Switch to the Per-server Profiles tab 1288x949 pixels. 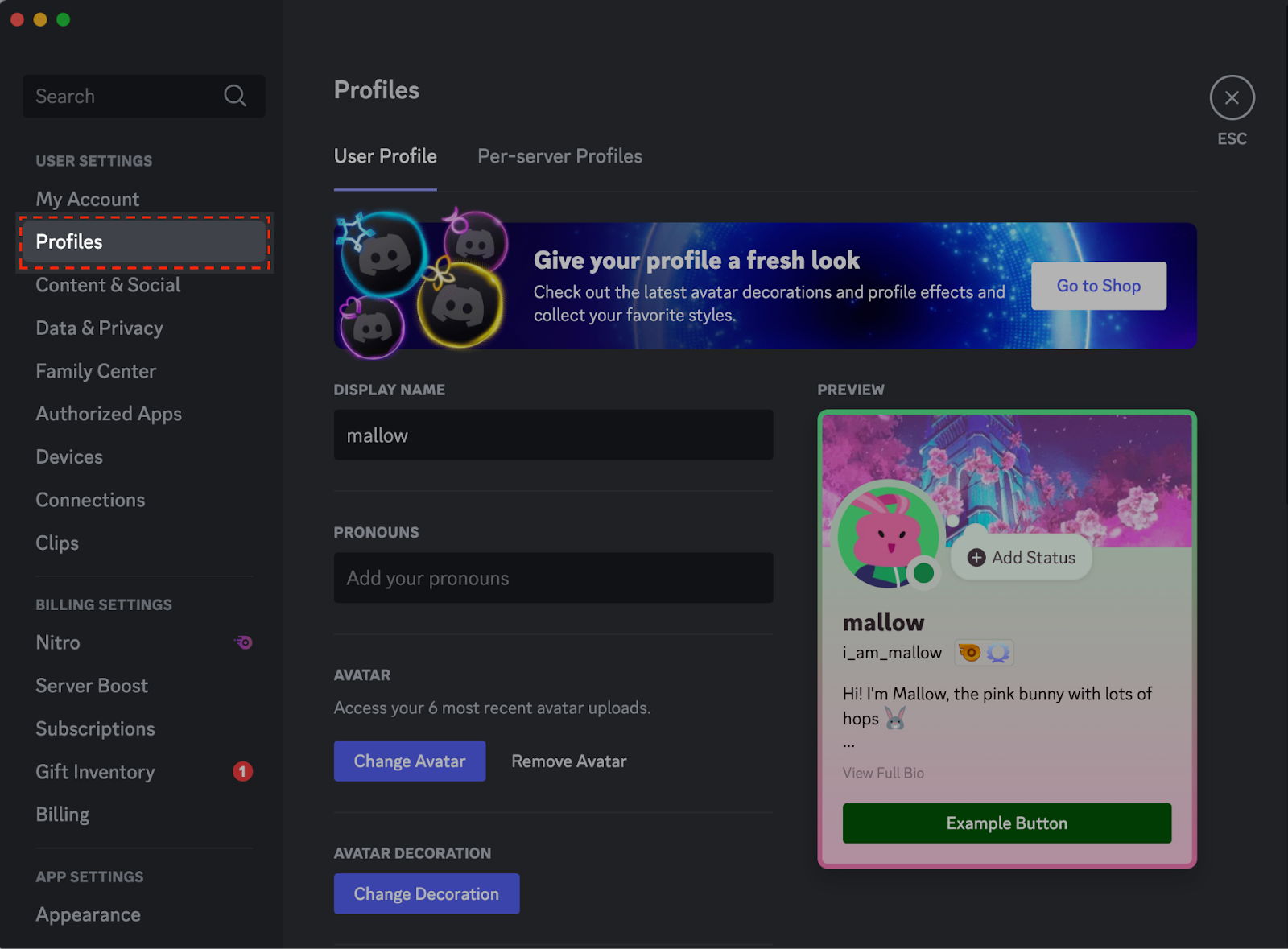pos(560,156)
